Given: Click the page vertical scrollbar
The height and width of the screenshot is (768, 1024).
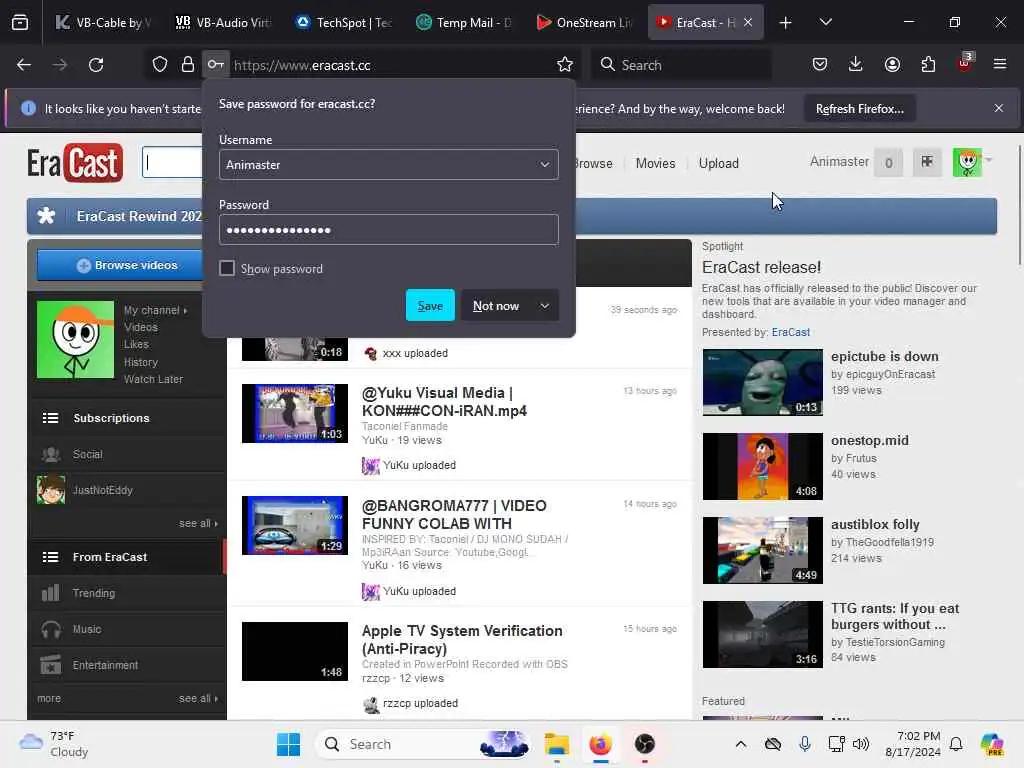Looking at the screenshot, I should pos(1019,206).
